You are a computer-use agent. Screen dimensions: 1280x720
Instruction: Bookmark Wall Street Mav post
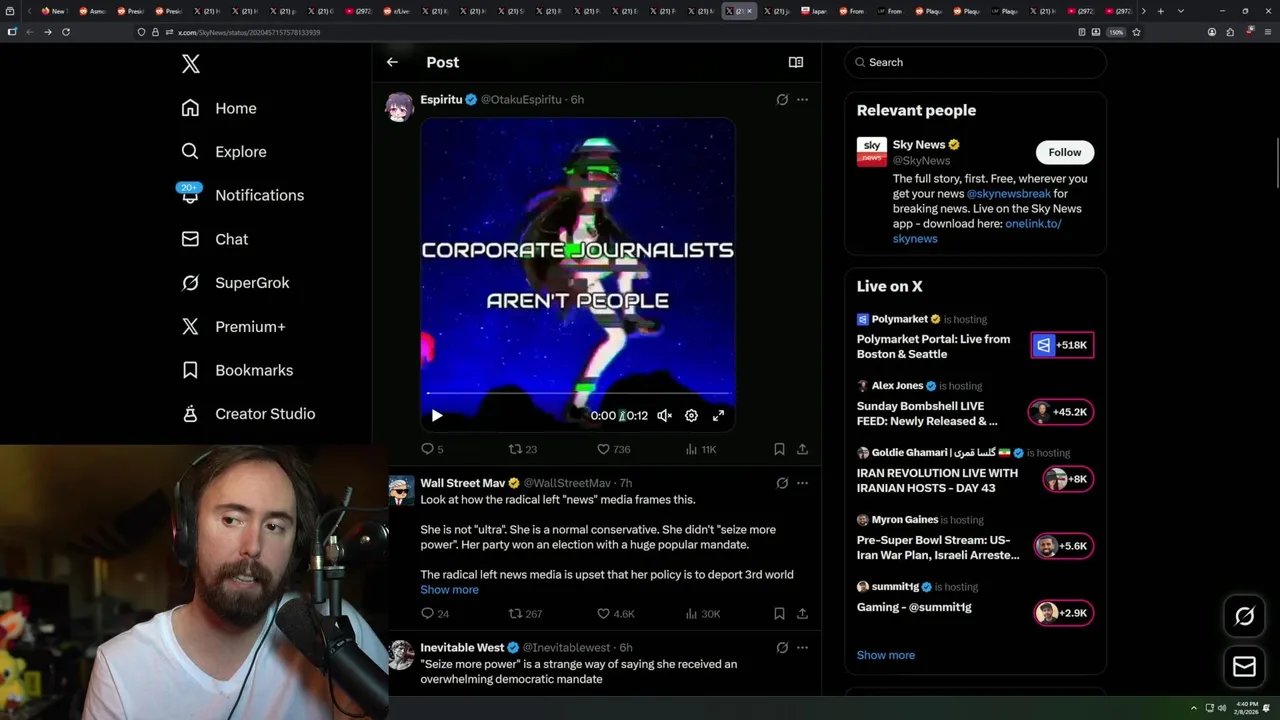779,613
